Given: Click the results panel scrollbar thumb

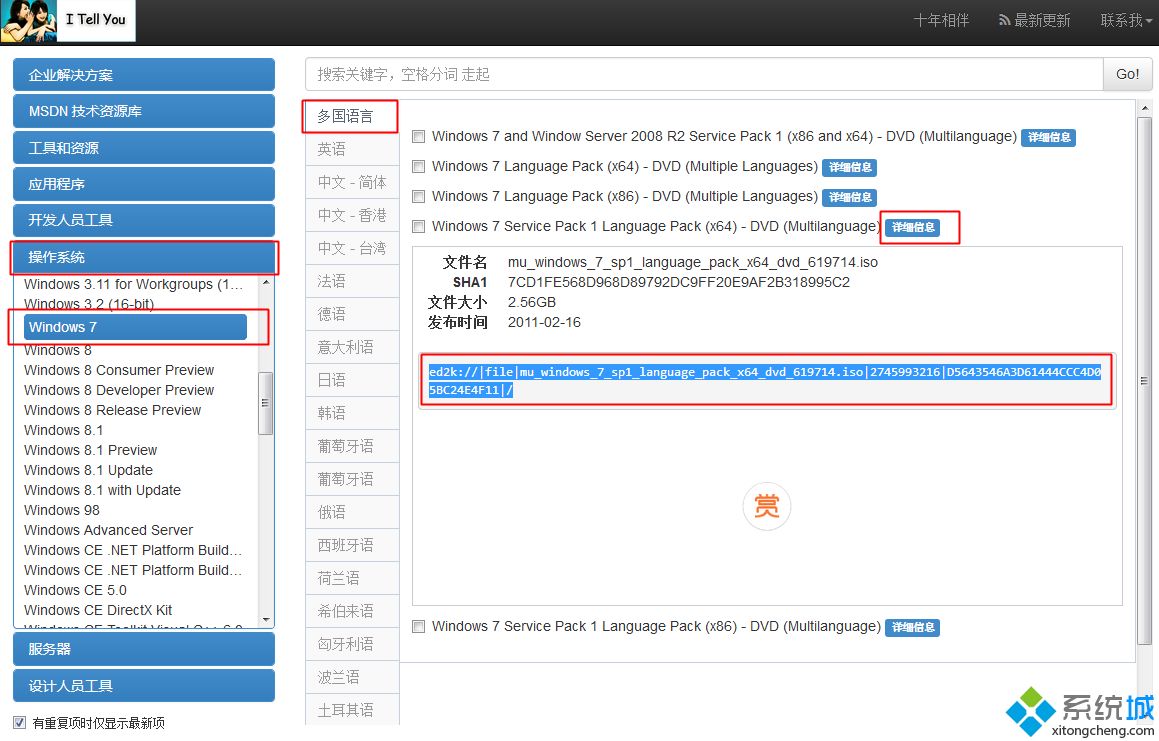Looking at the screenshot, I should coord(1144,381).
